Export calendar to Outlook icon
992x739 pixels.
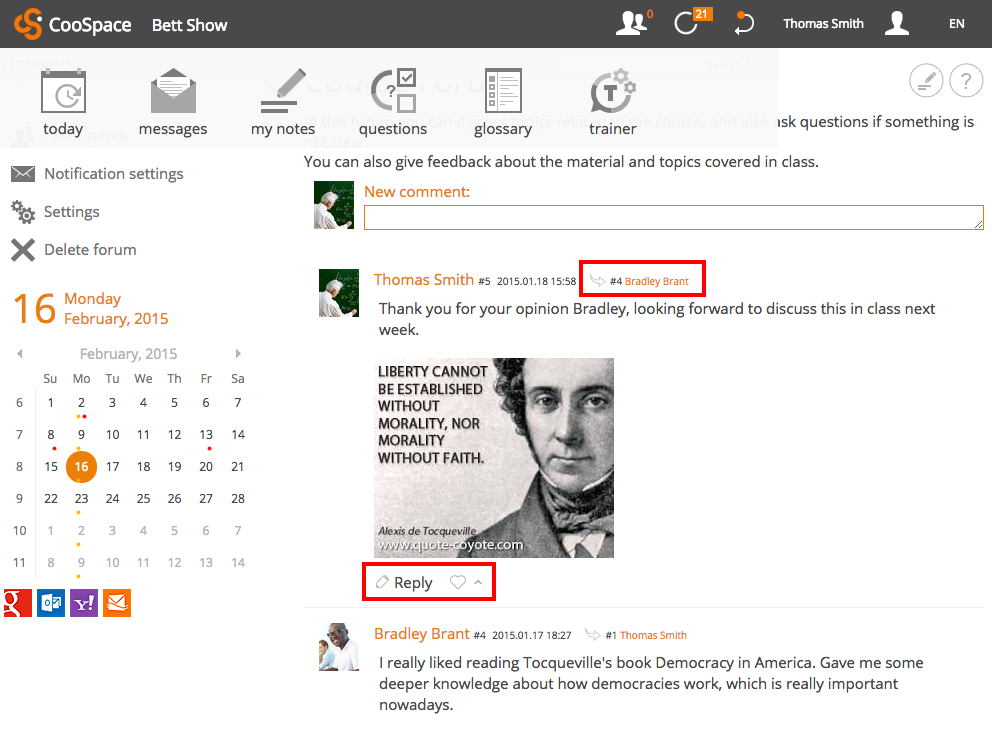tap(51, 603)
